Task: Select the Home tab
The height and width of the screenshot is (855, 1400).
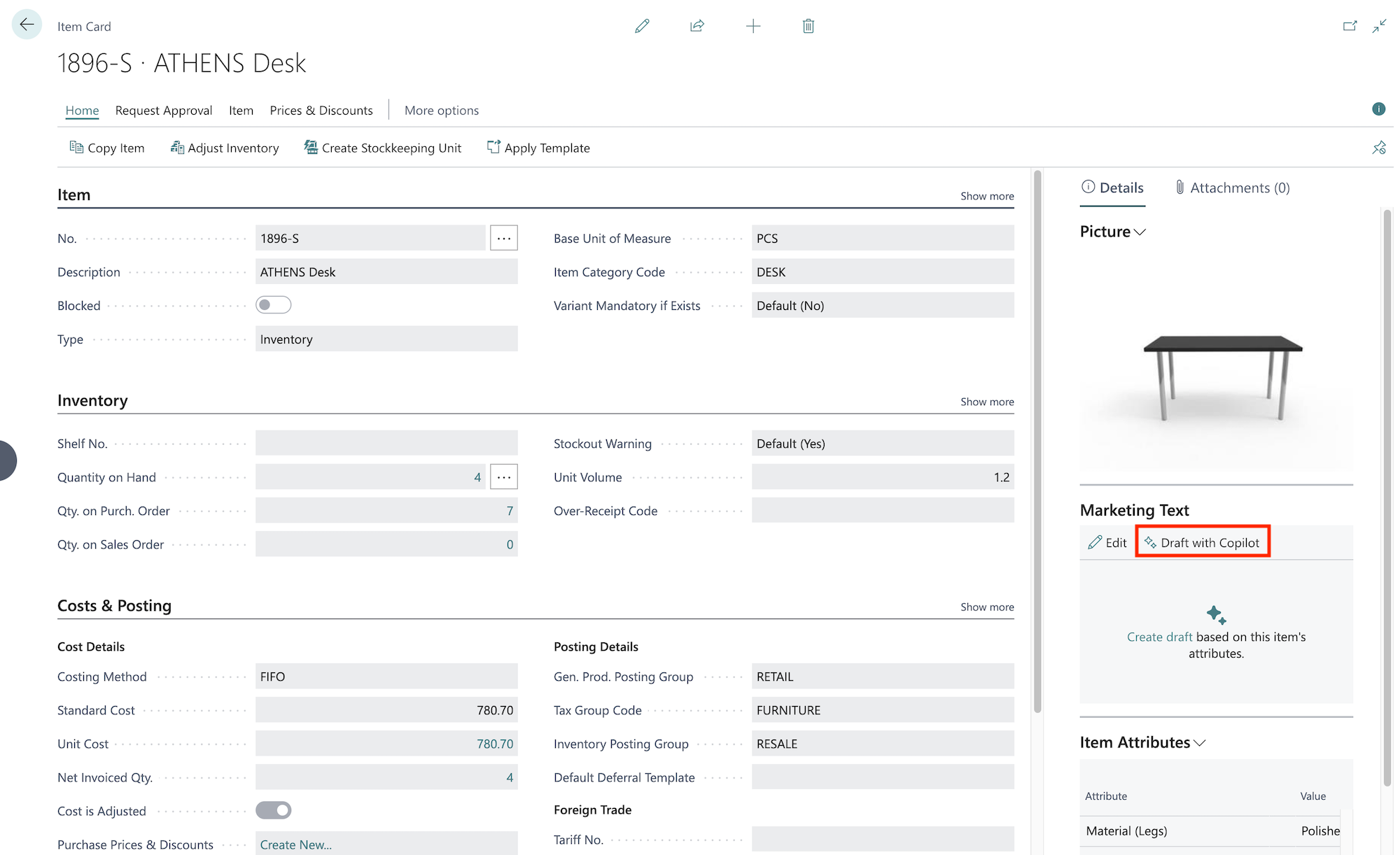Action: [x=82, y=110]
